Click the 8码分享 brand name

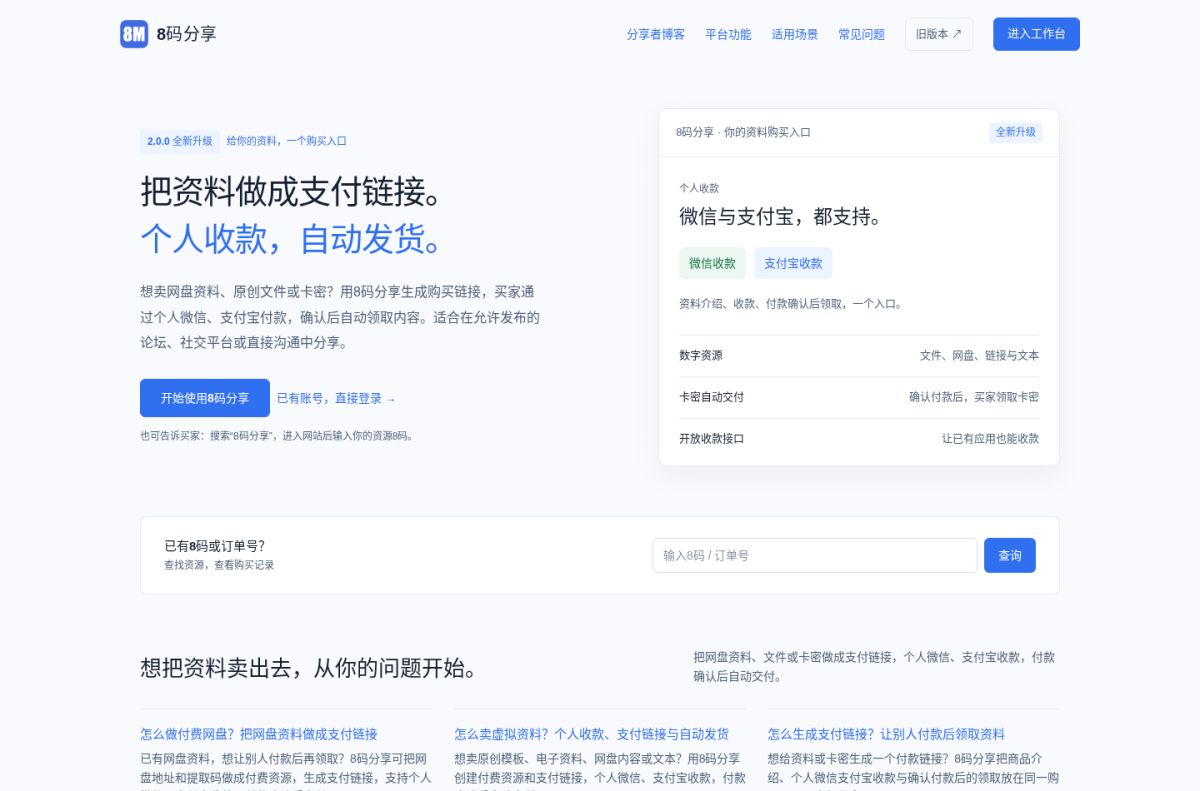(186, 34)
